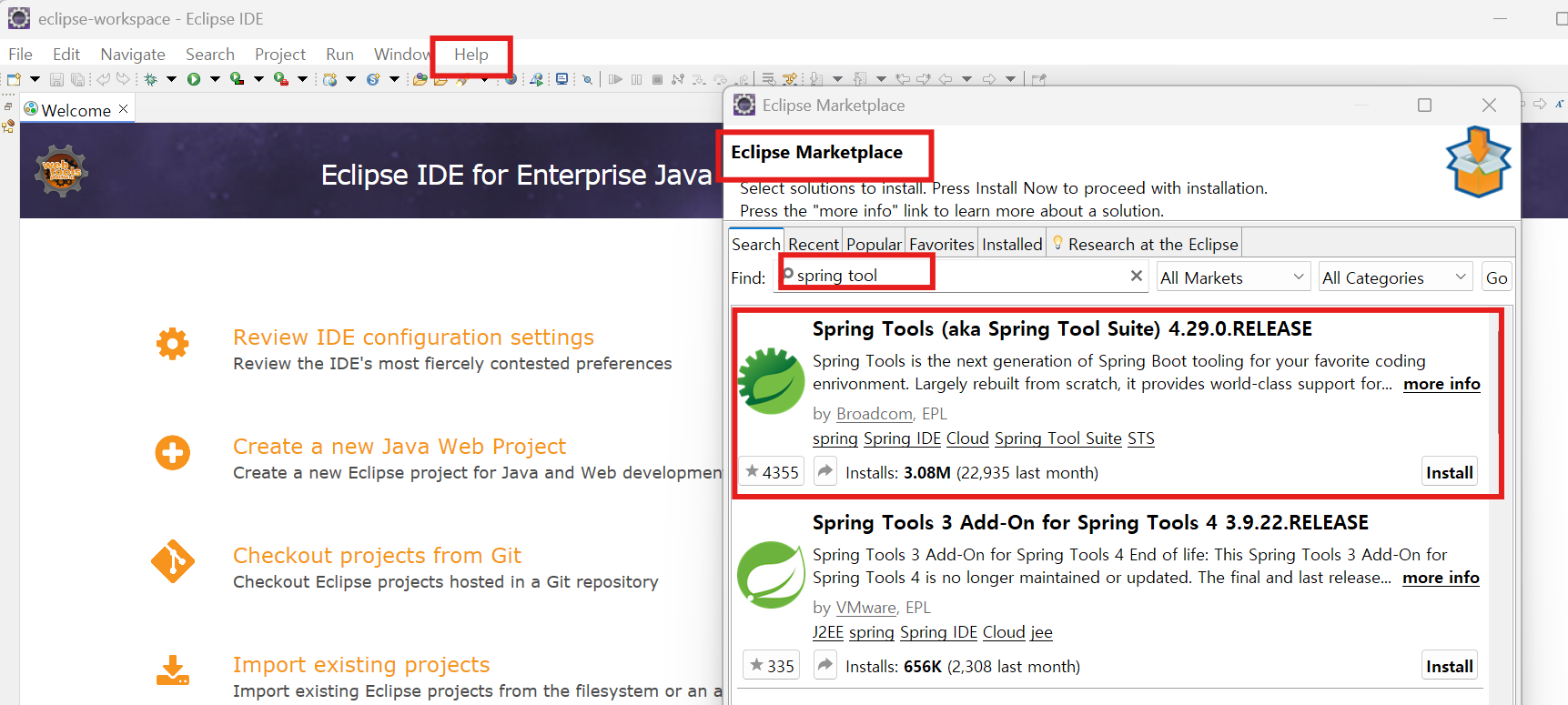Click the Suspend debug icon

coord(636,79)
